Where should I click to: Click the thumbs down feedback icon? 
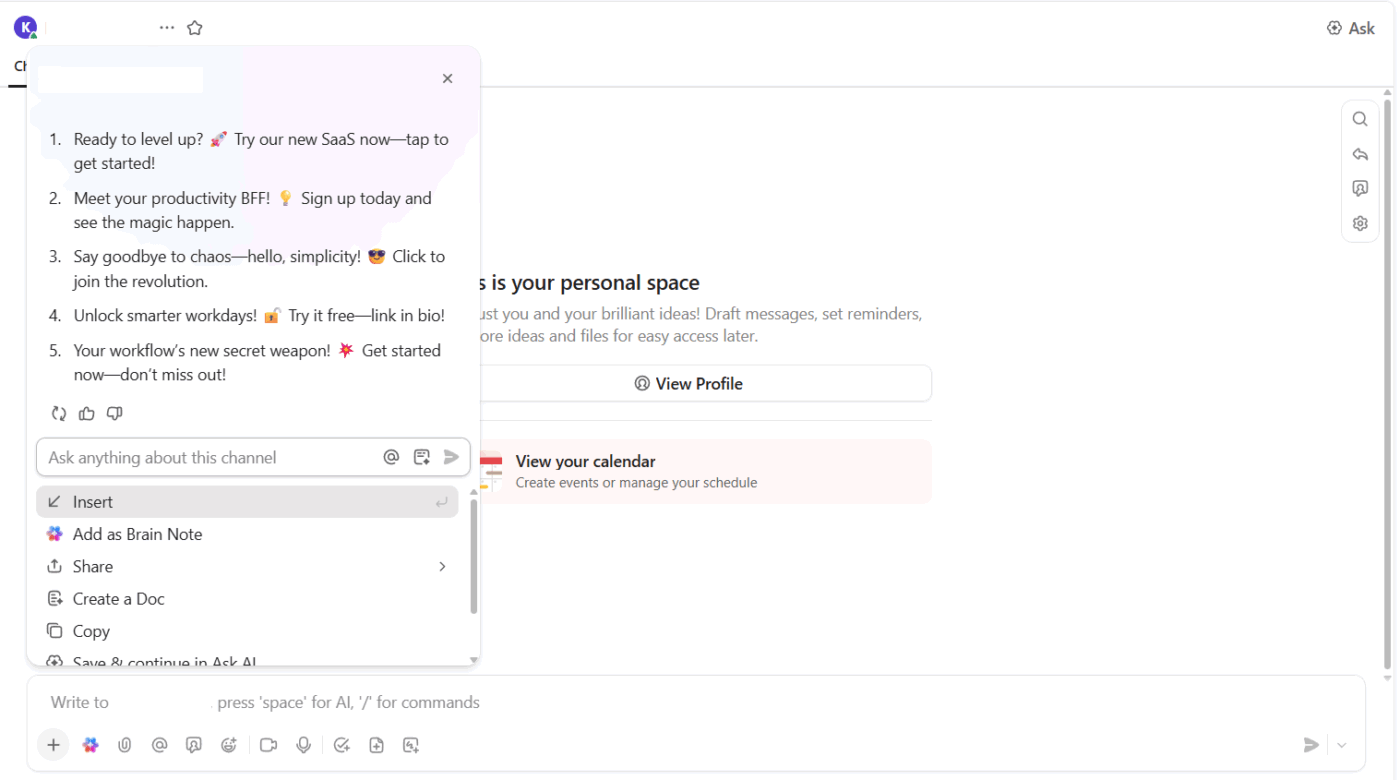click(115, 414)
